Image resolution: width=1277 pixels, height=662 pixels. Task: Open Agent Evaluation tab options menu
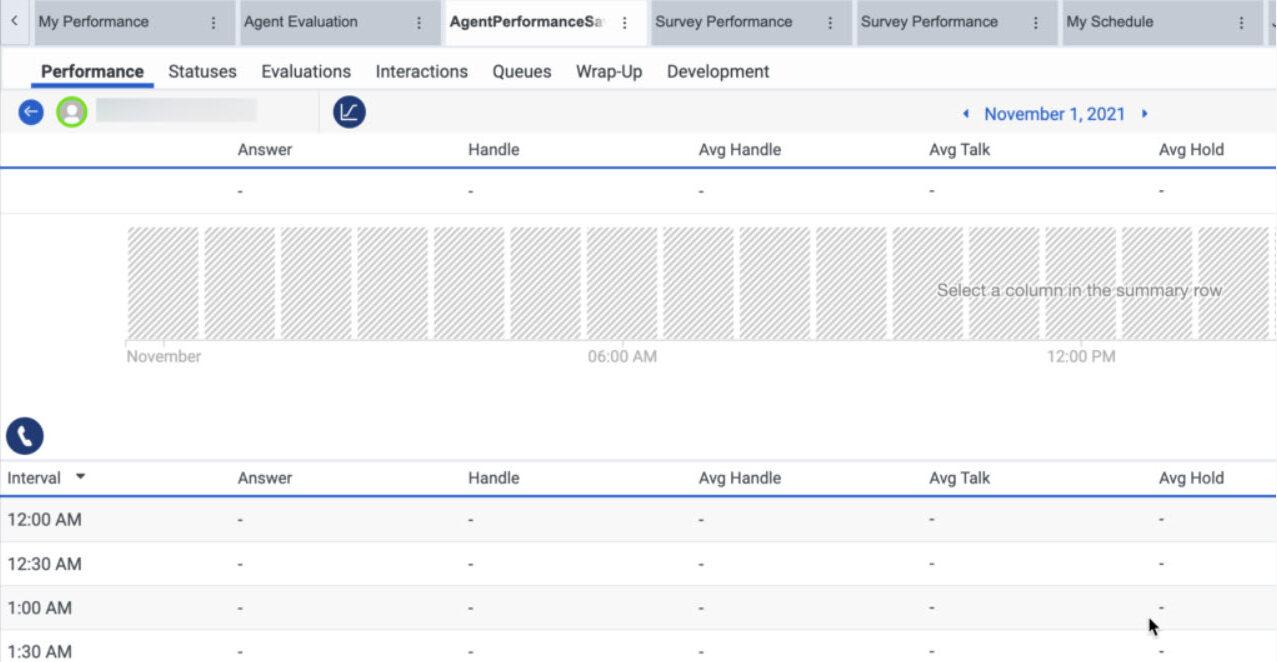[419, 22]
